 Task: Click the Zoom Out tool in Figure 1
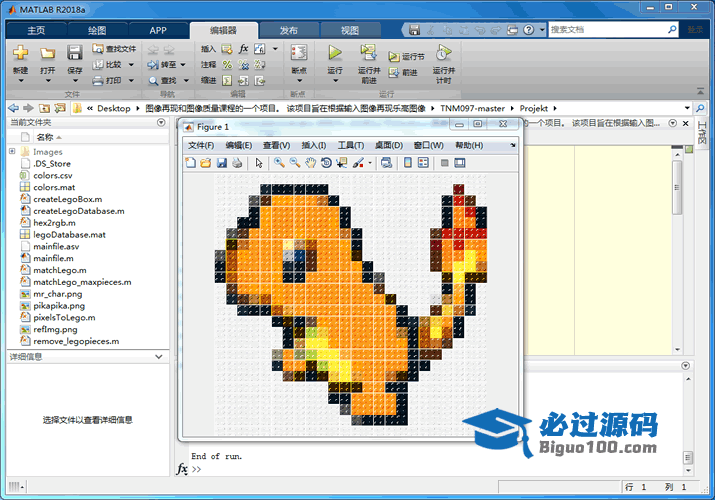pyautogui.click(x=295, y=163)
